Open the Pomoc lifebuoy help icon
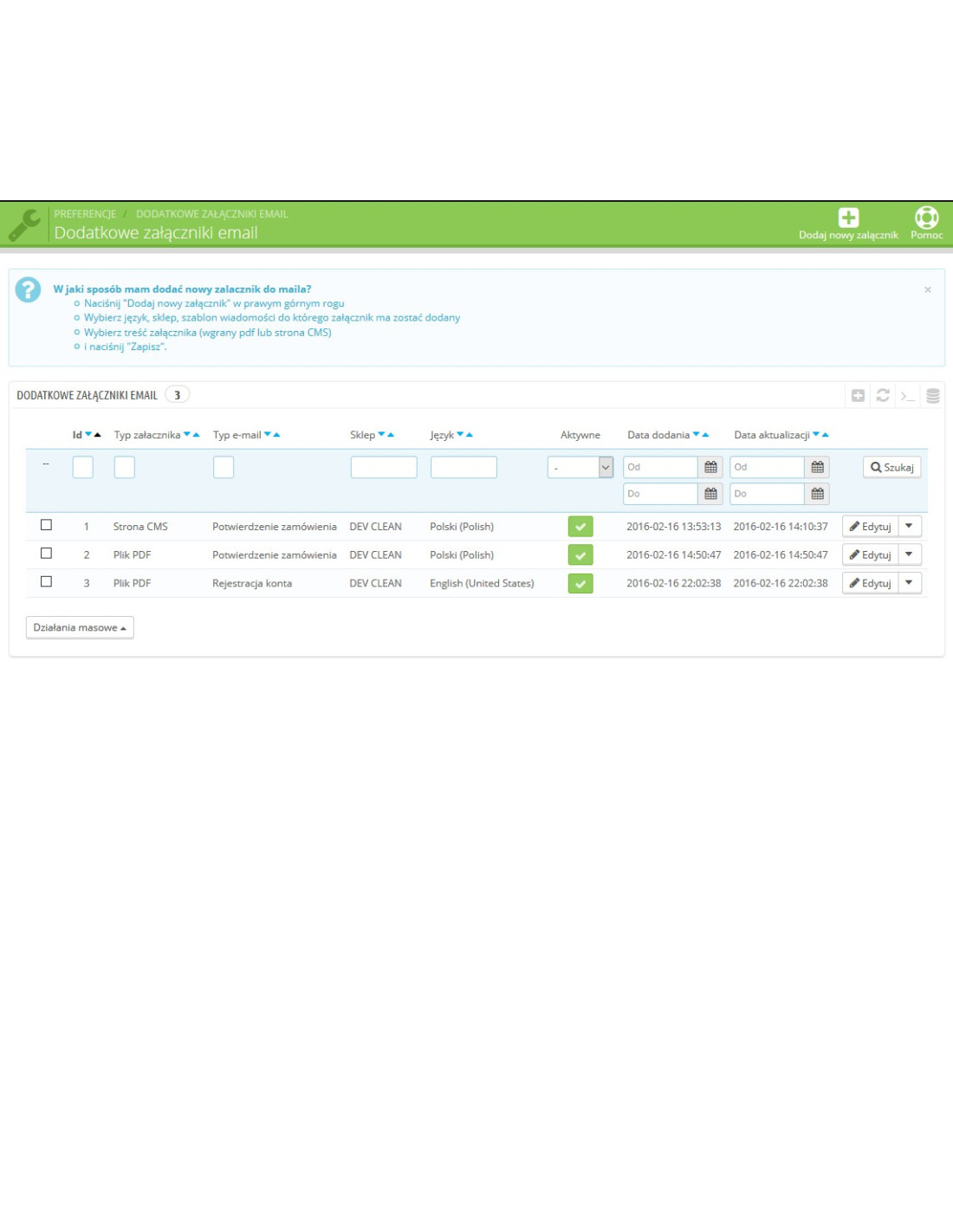Viewport: 953px width, 1232px height. point(926,217)
